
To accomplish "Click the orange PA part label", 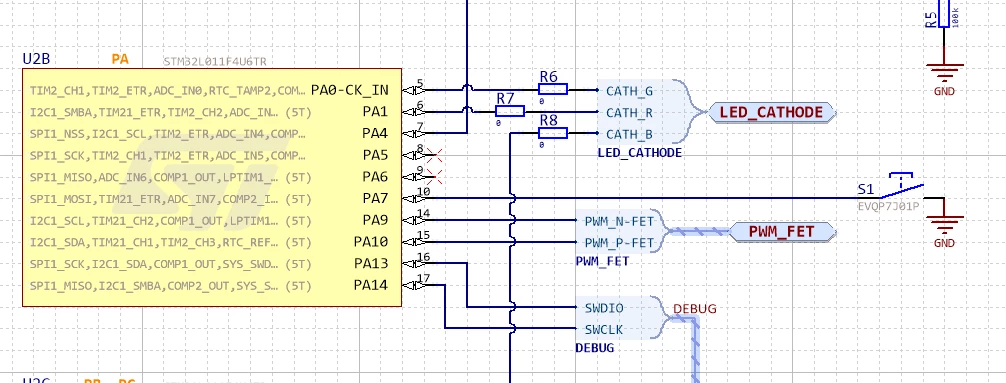I will [120, 60].
